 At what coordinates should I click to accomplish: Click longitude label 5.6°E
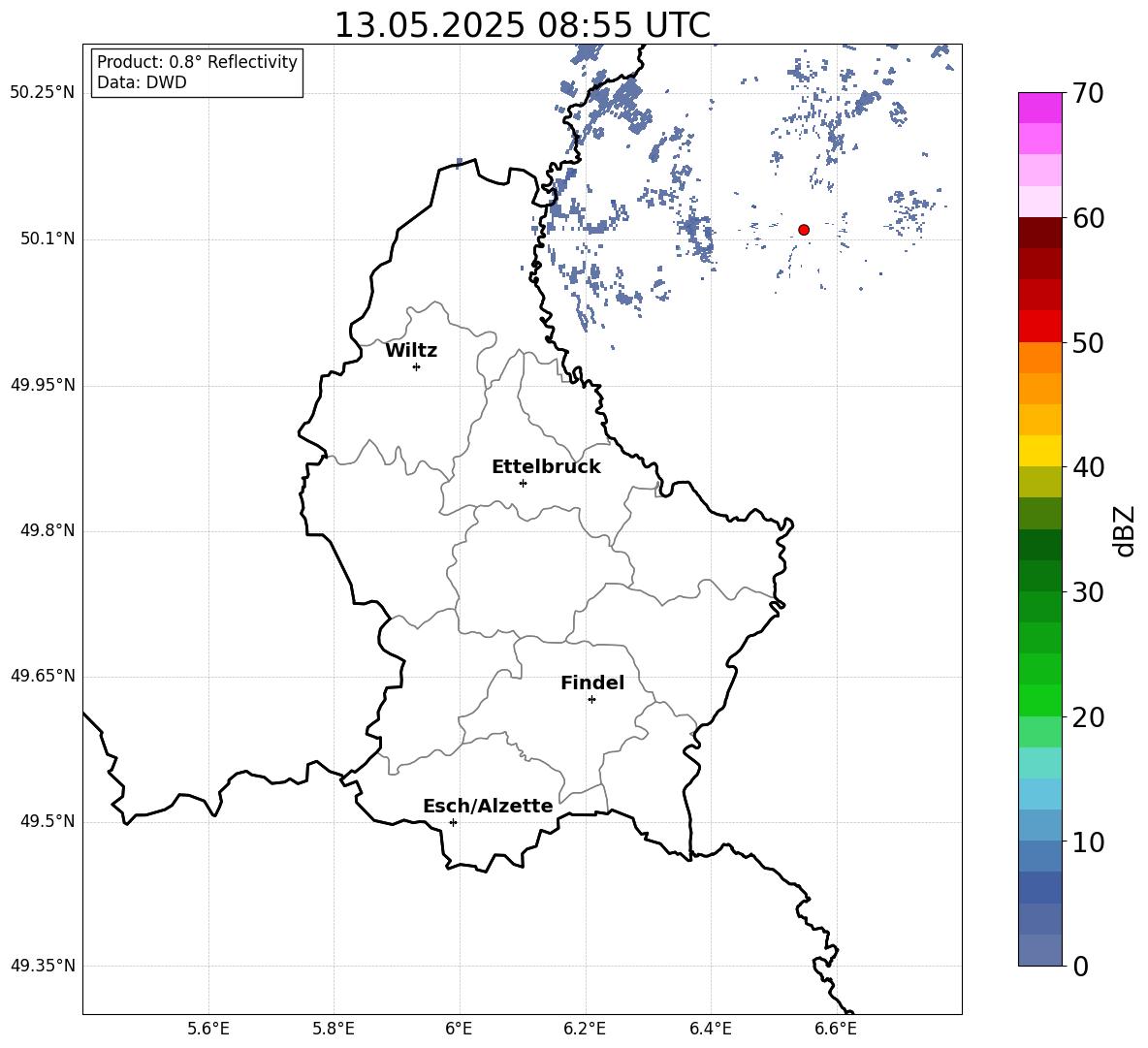(208, 1029)
